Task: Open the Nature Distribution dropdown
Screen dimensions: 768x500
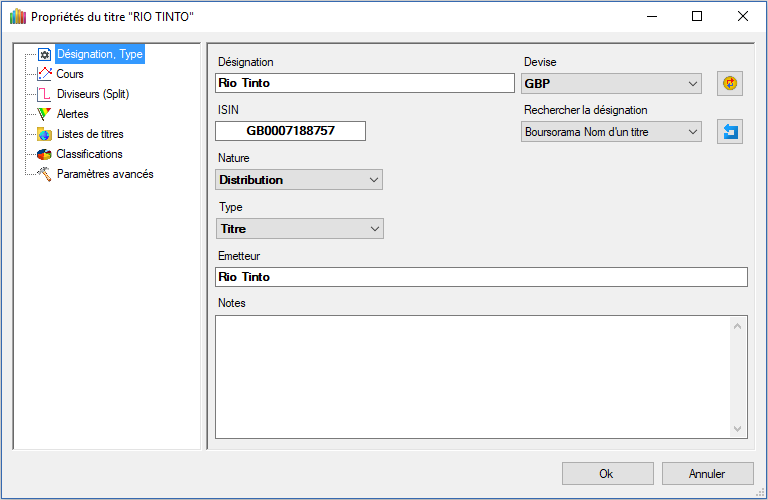Action: click(299, 180)
